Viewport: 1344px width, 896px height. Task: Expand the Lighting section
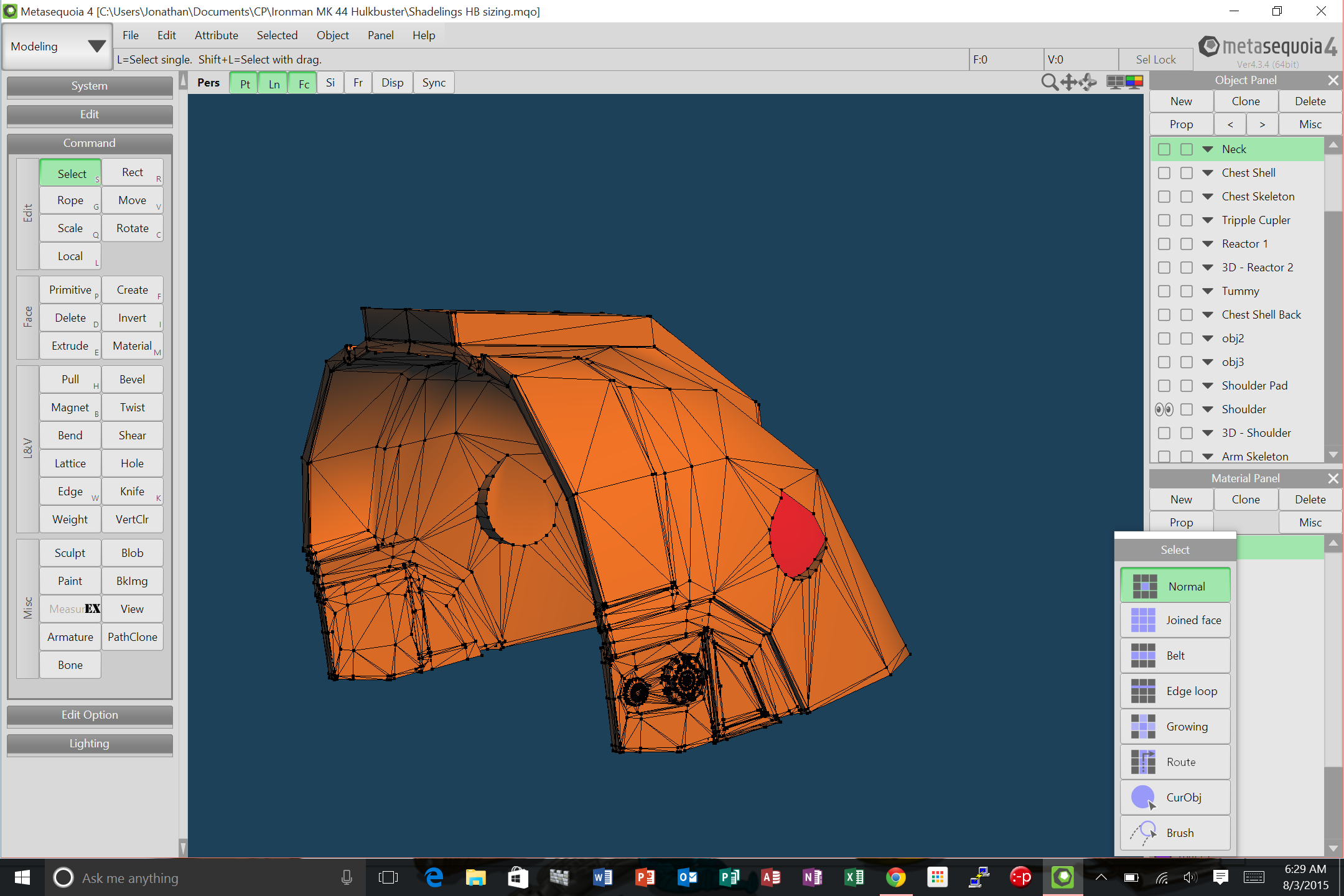90,744
